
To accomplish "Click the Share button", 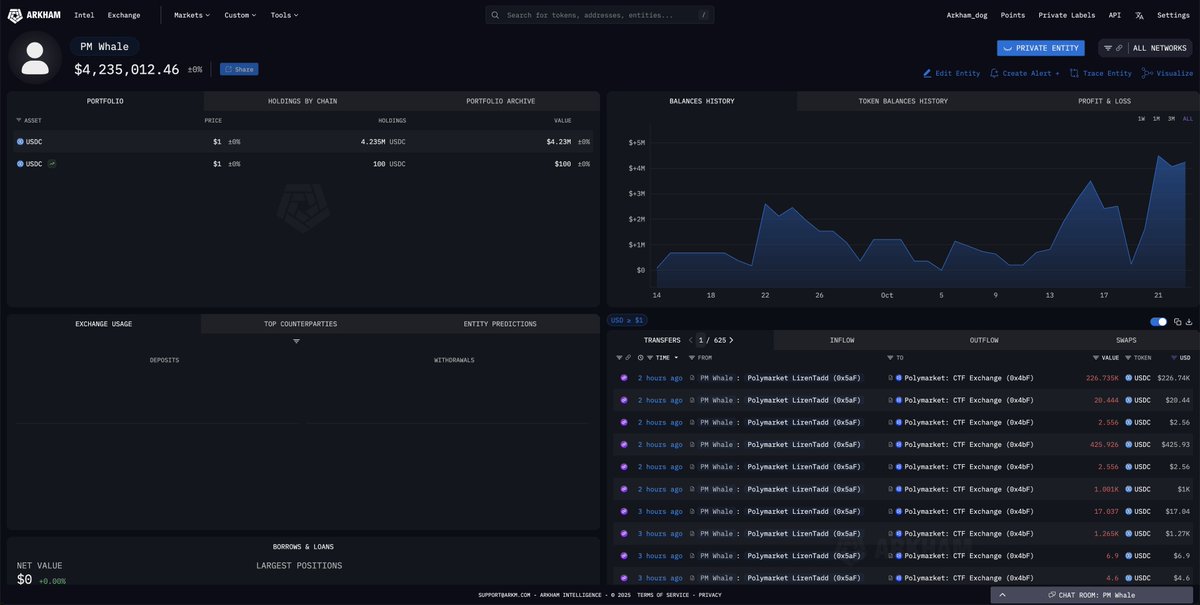I will (239, 69).
